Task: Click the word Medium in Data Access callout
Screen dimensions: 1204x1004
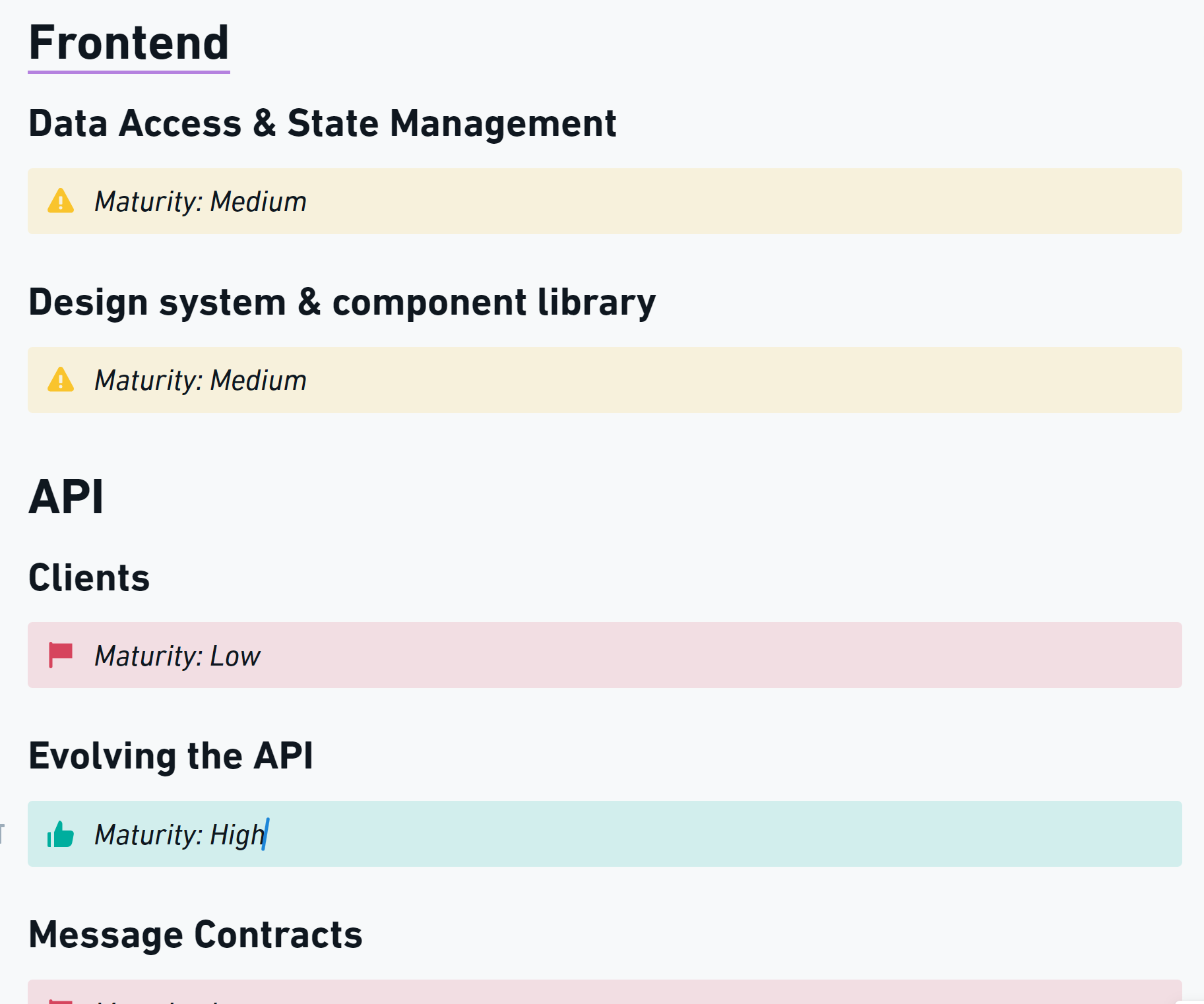Action: point(258,202)
